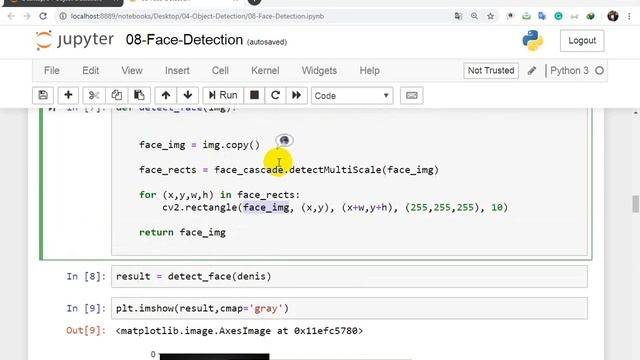Interrupt the kernel with stop icon
Screen dimensions: 640x360
pyautogui.click(x=254, y=96)
